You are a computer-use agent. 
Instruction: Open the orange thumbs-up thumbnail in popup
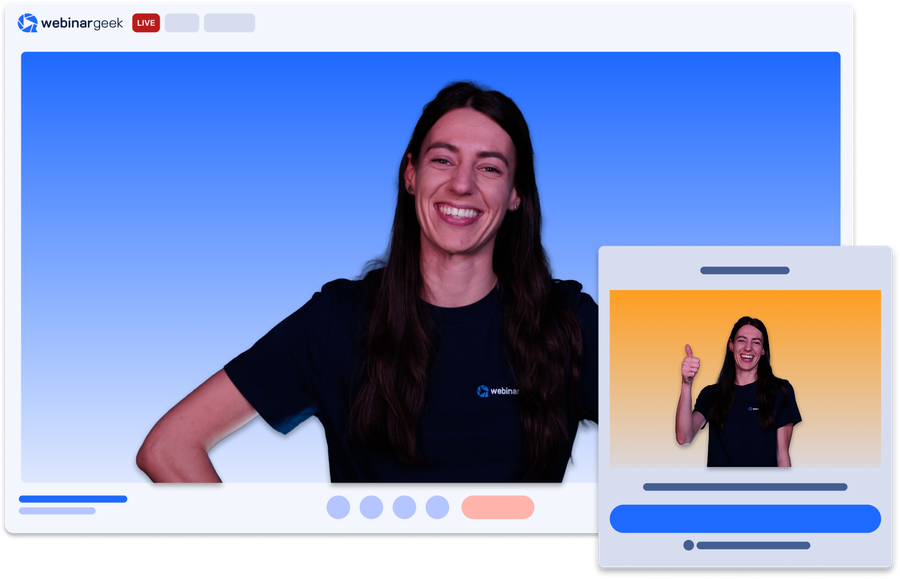point(745,378)
